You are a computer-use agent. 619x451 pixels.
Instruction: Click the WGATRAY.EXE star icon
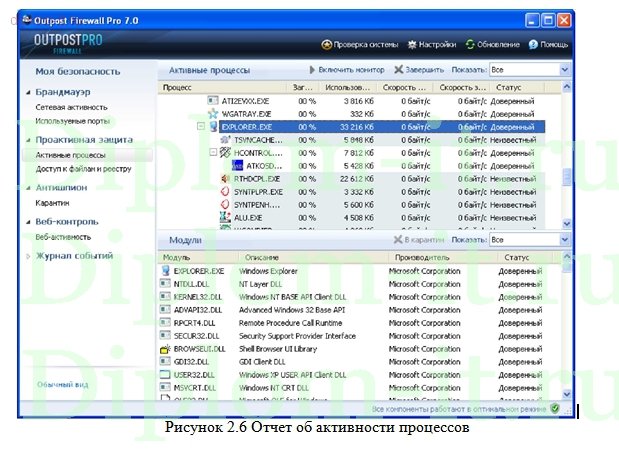(x=212, y=114)
